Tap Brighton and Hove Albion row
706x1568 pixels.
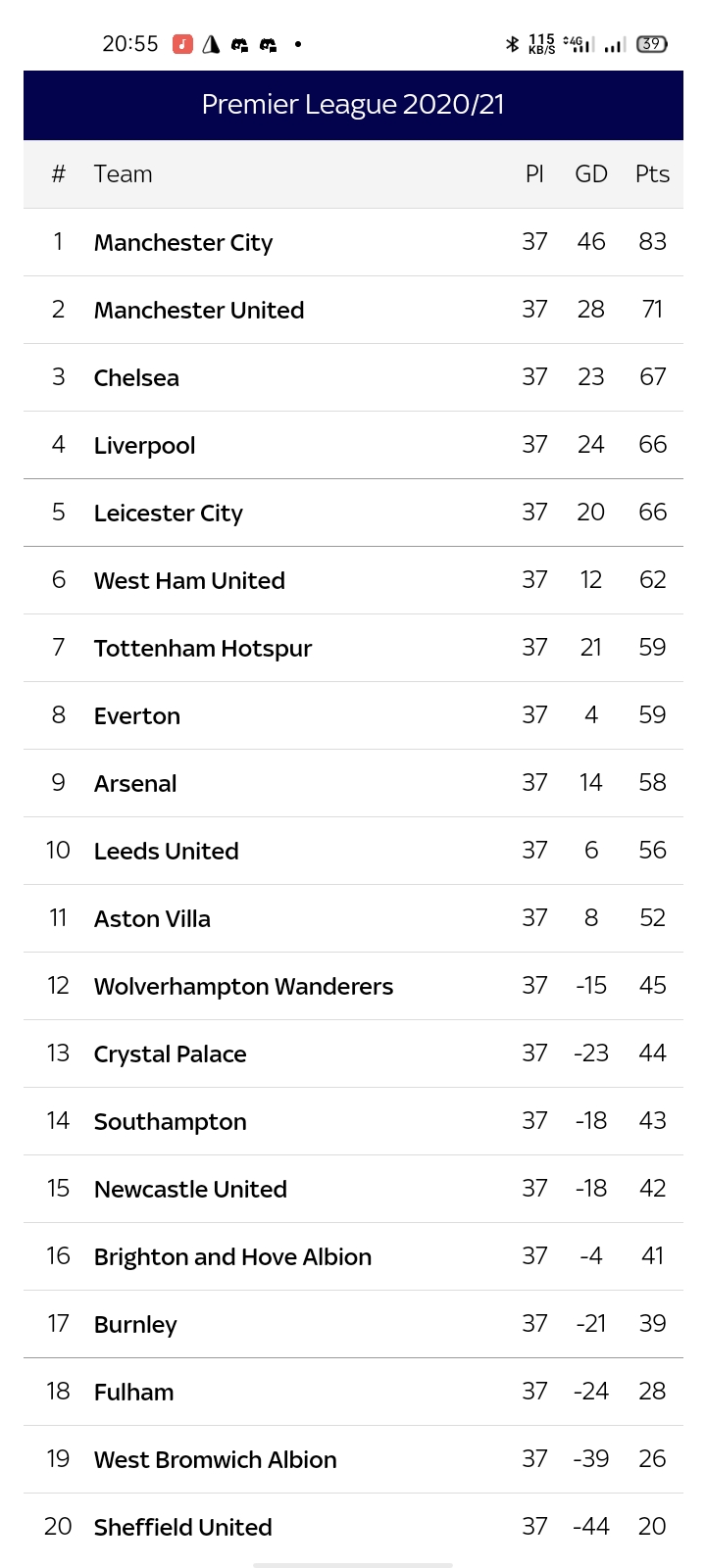(232, 1257)
